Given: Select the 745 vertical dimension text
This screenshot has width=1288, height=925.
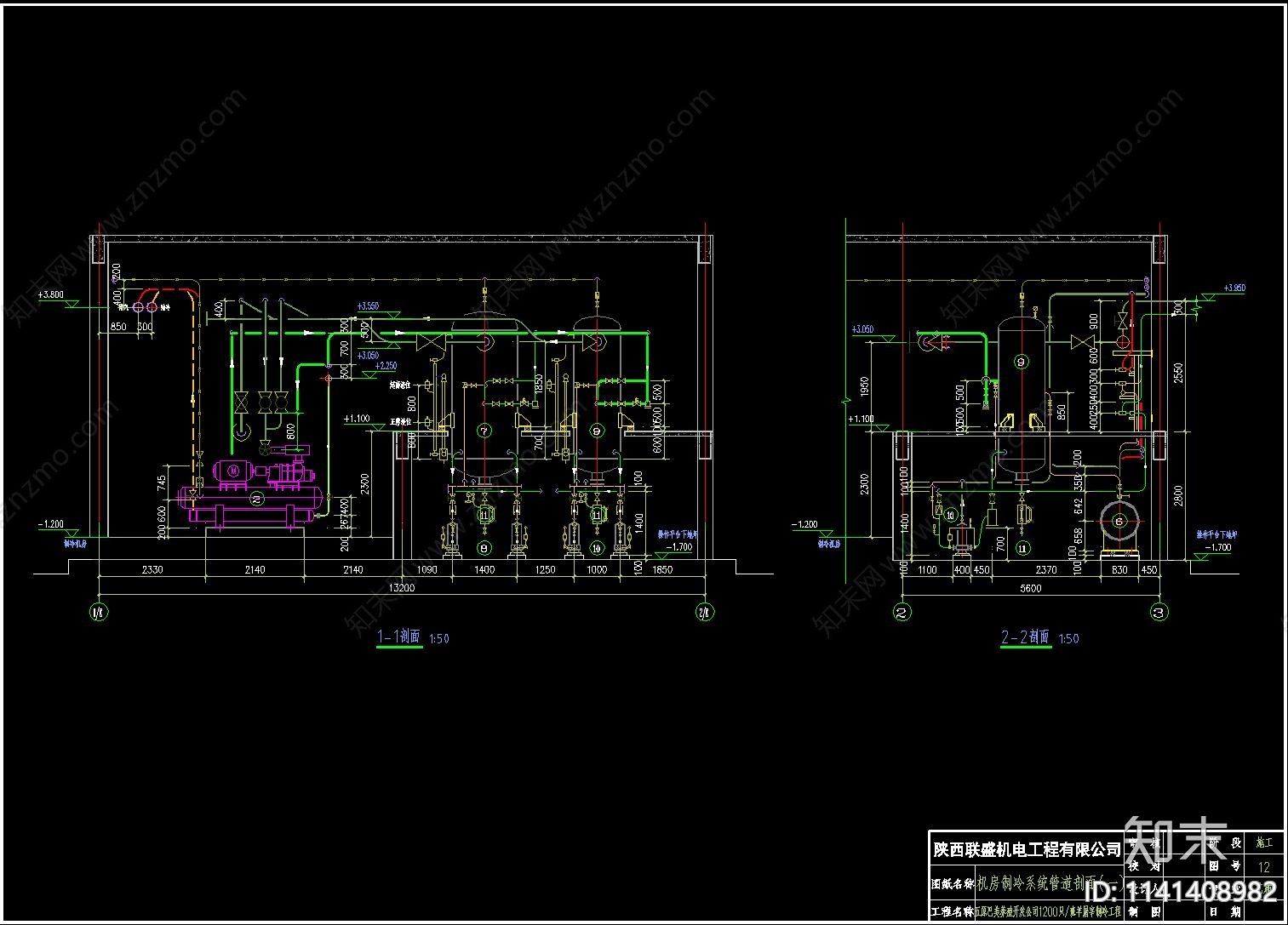Looking at the screenshot, I should pos(162,482).
